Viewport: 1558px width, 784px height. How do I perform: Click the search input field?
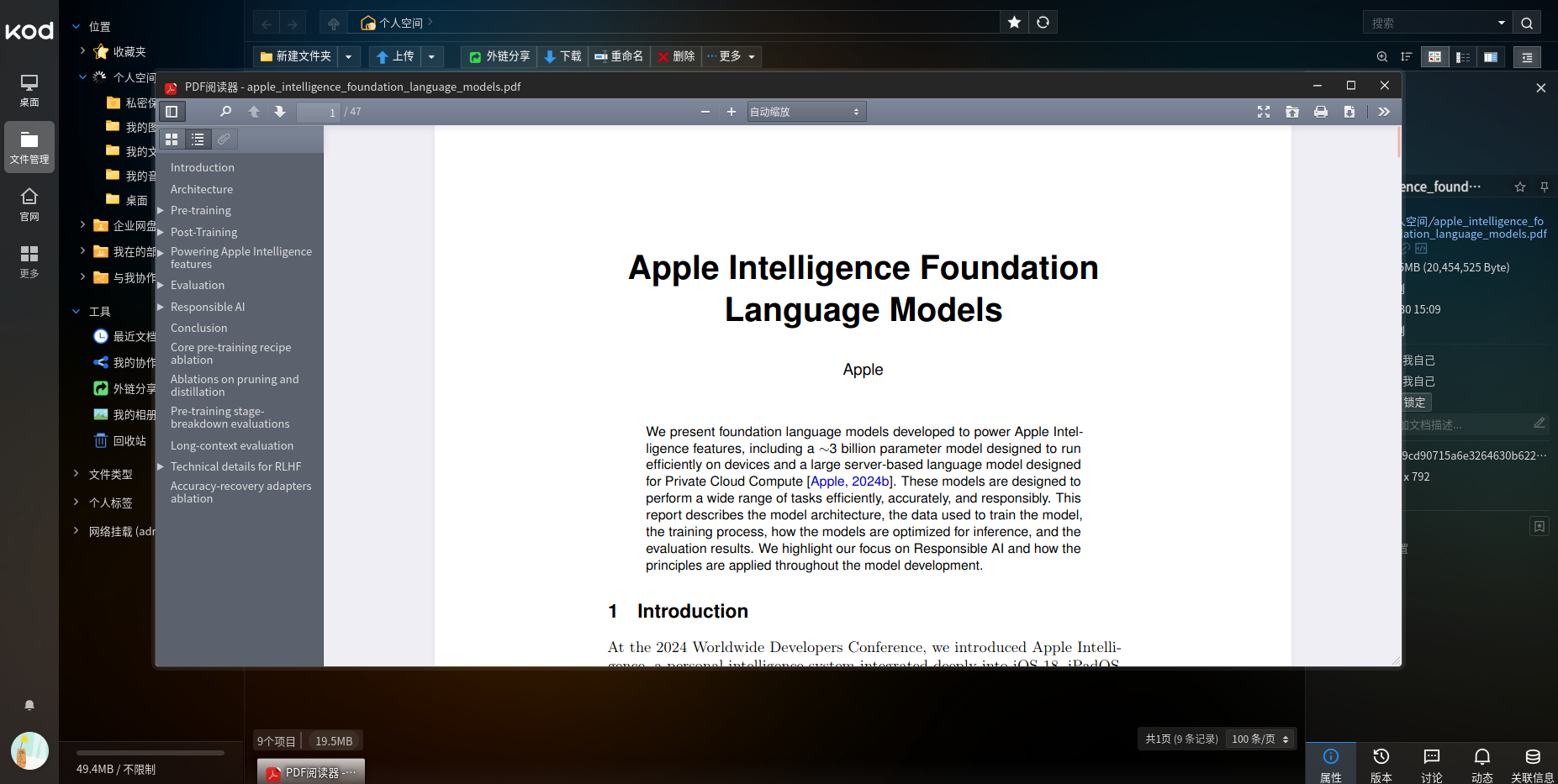(1429, 23)
